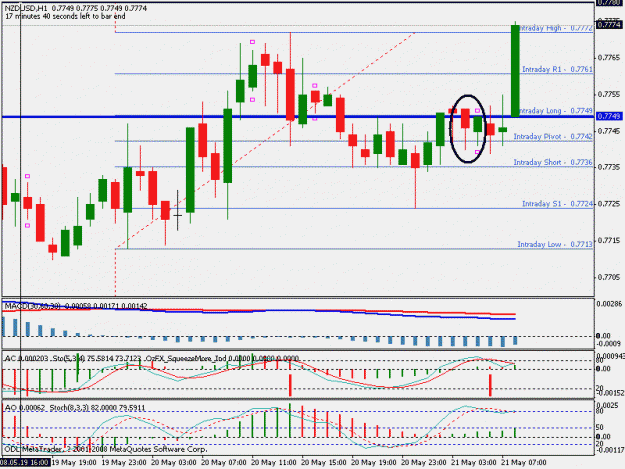Image resolution: width=625 pixels, height=469 pixels.
Task: Click the '21 May 07:00' time label
Action: [524, 463]
